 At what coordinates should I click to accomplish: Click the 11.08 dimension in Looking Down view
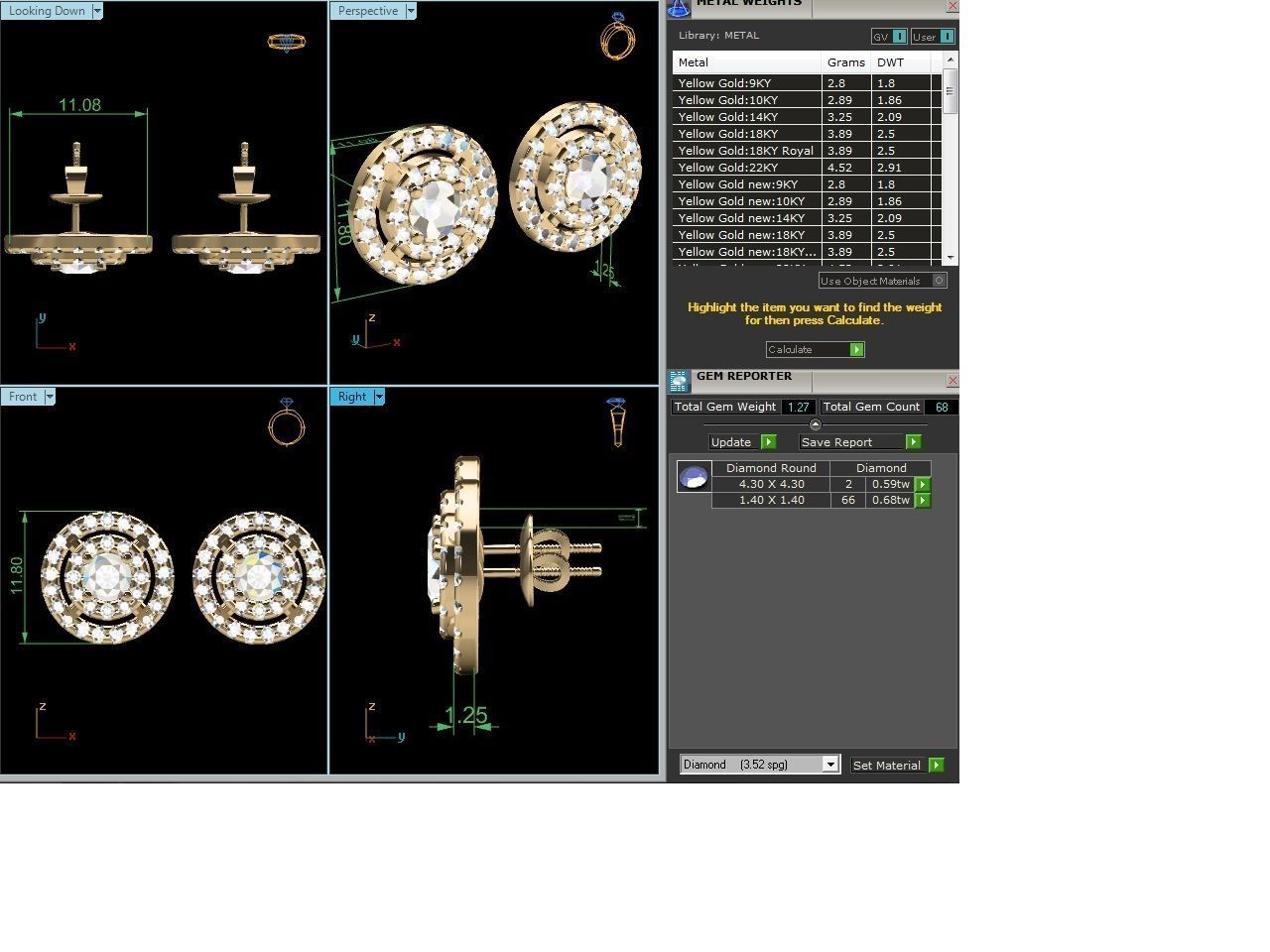[79, 105]
